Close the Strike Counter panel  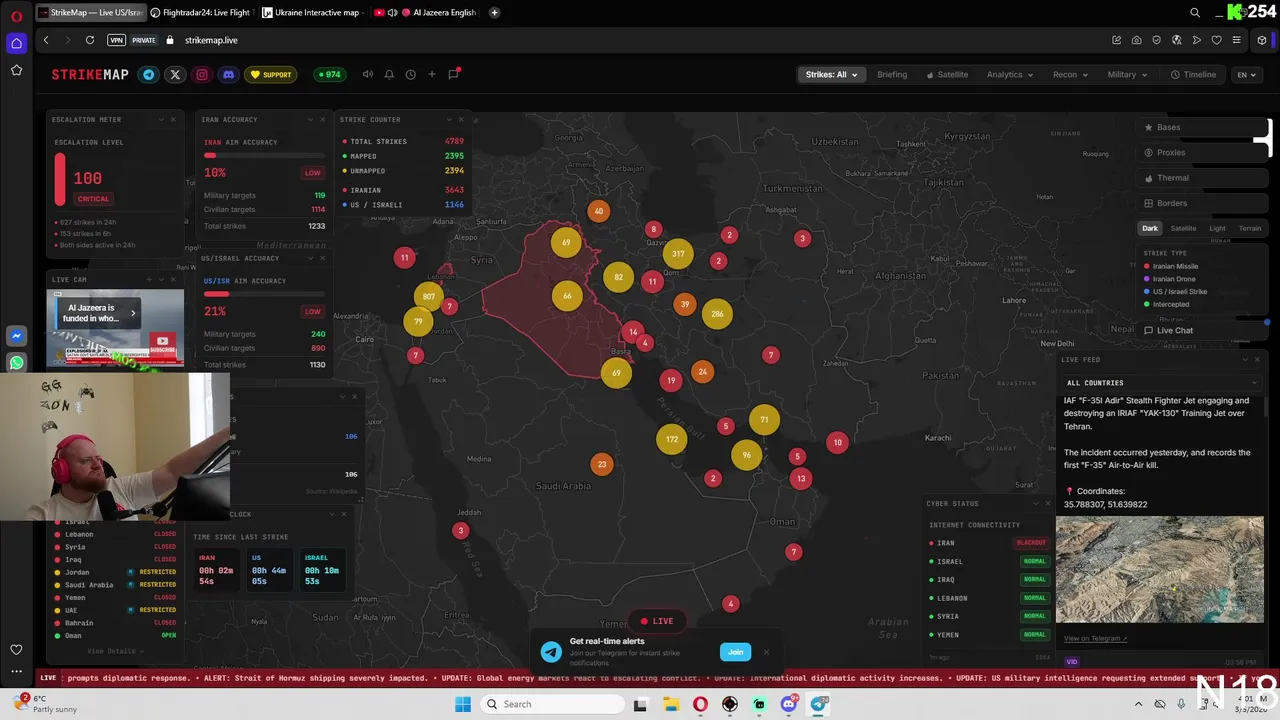(x=461, y=119)
